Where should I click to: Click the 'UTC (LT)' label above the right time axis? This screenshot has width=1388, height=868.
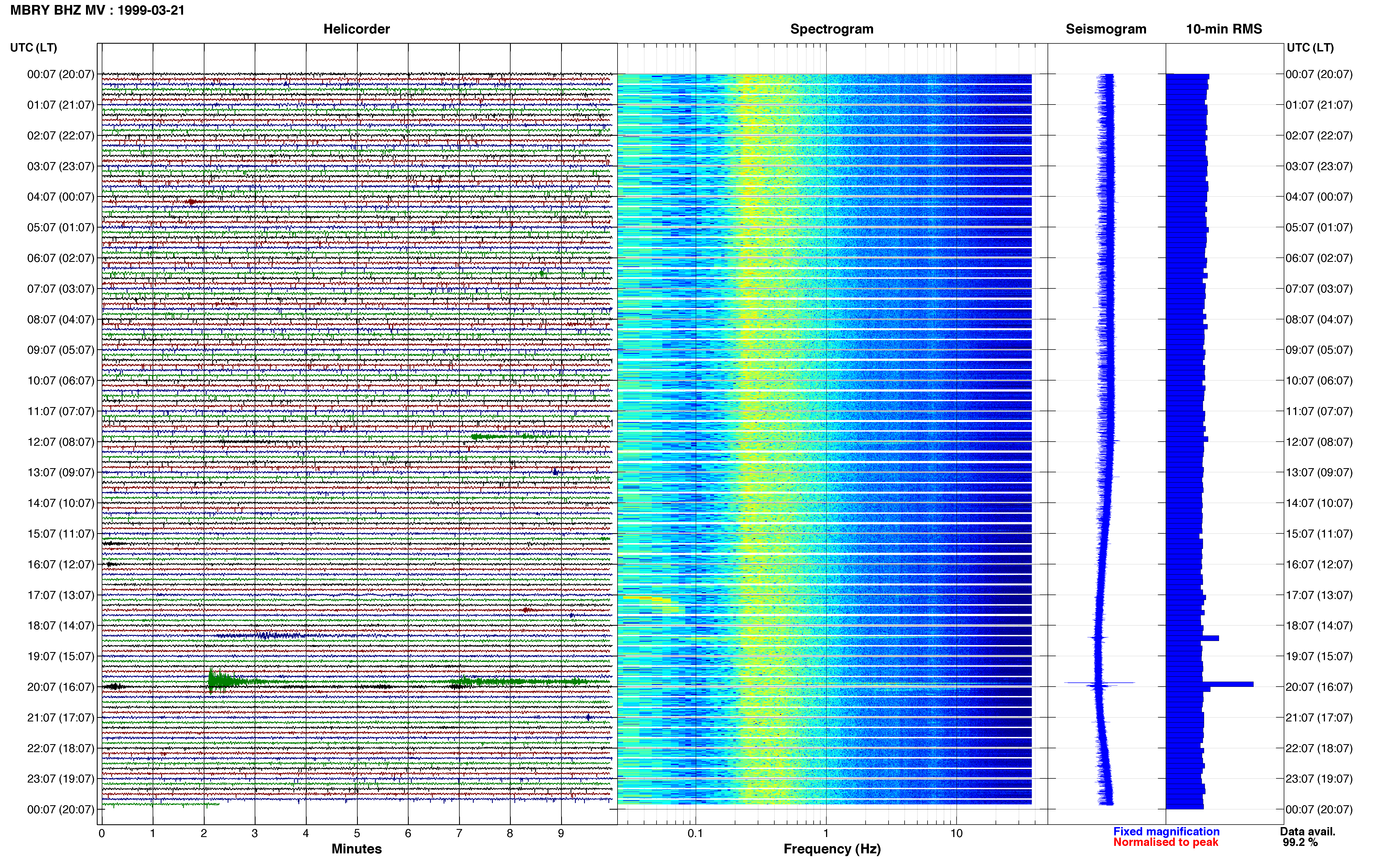click(x=1310, y=48)
